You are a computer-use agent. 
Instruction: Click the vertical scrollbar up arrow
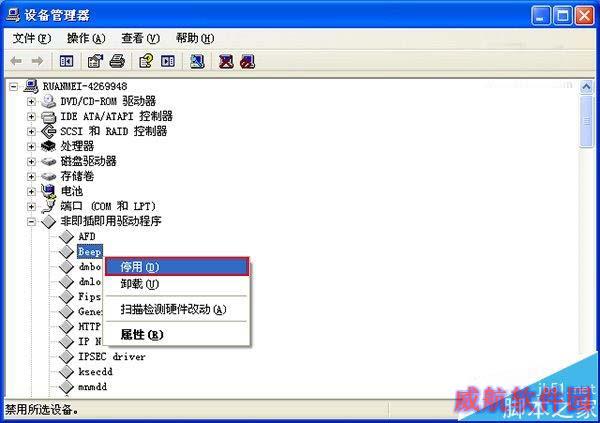(586, 87)
